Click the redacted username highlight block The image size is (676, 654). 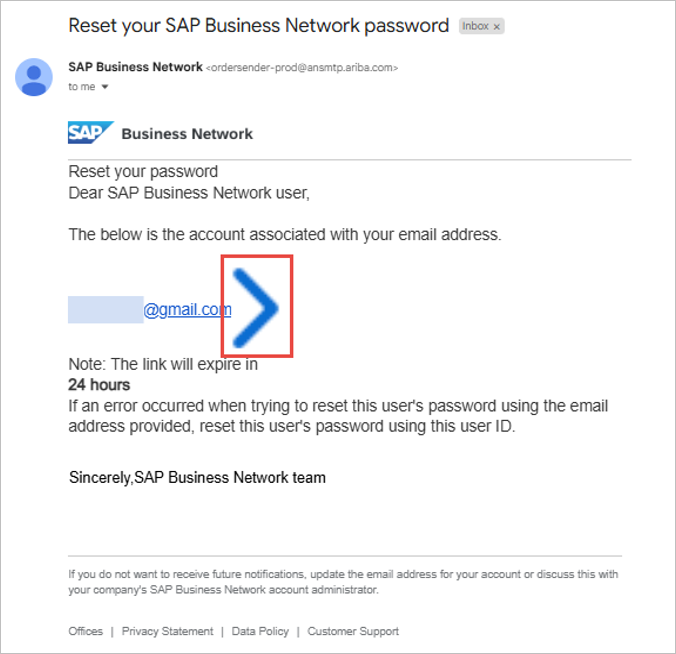point(105,310)
